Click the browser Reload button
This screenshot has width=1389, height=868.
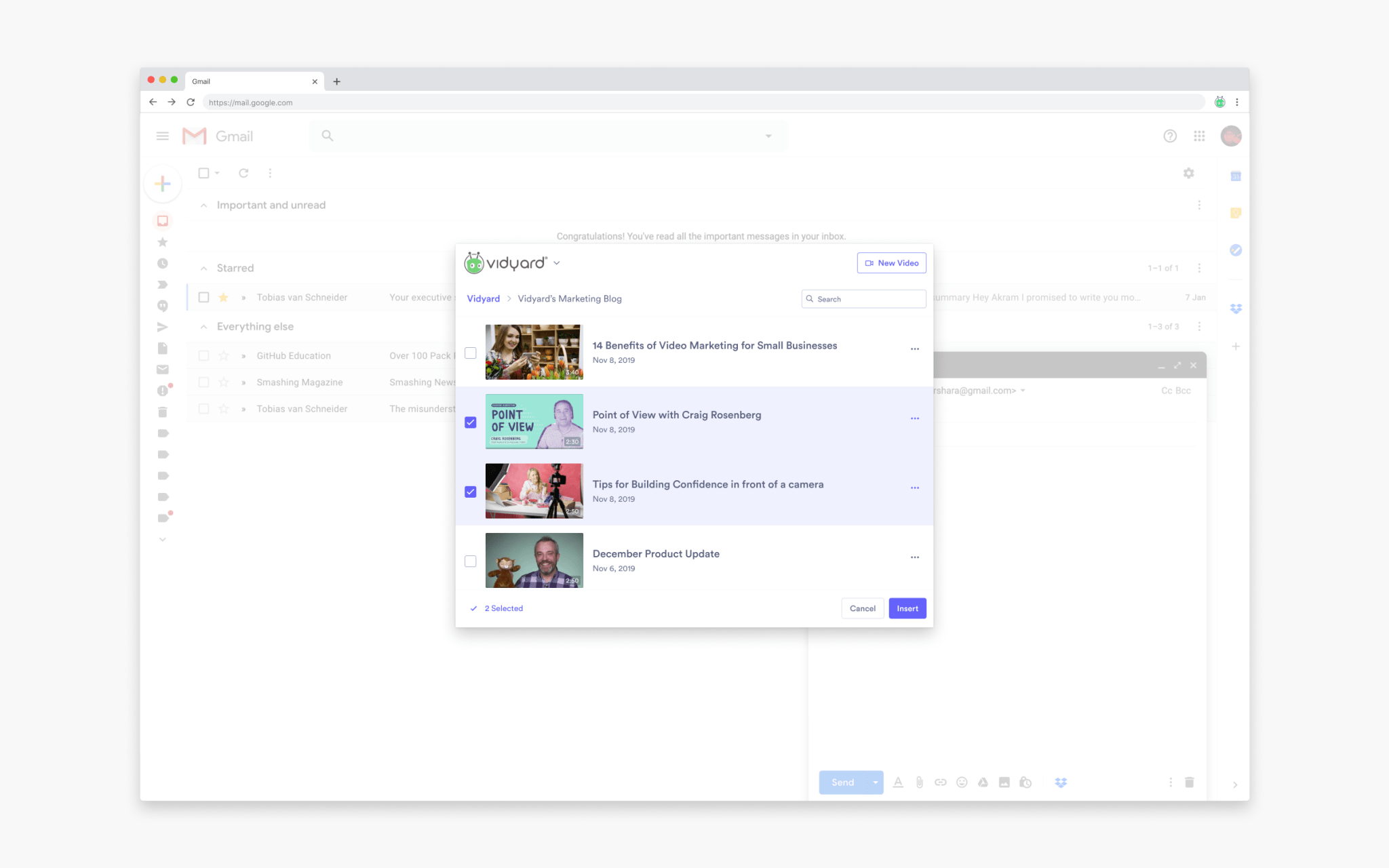tap(191, 102)
